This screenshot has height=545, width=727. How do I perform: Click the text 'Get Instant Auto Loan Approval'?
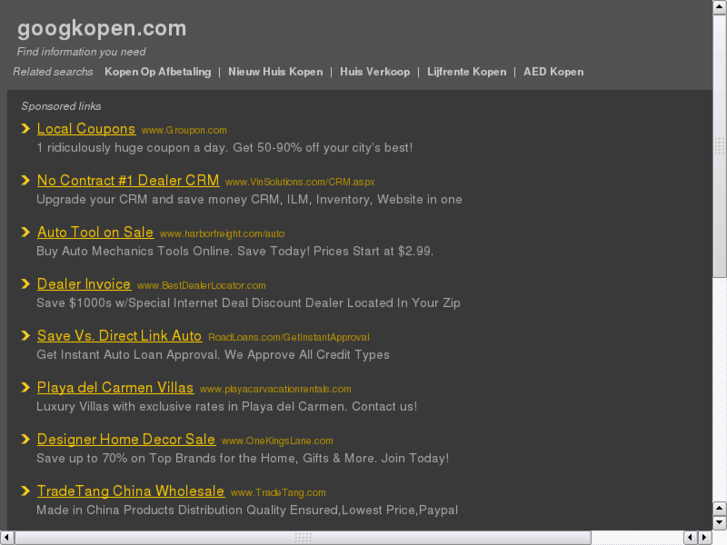[x=128, y=355]
